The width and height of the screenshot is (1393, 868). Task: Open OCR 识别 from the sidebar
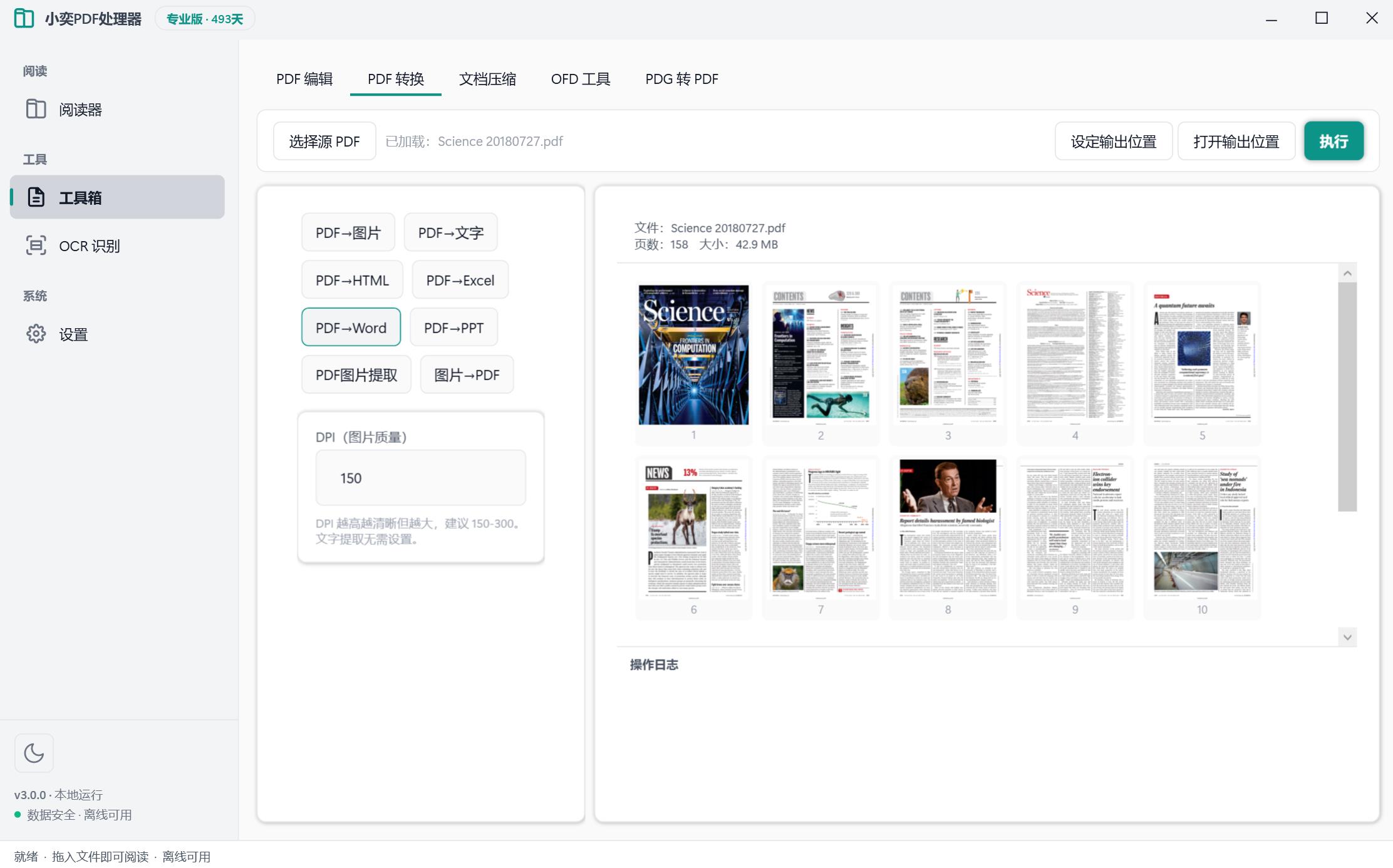pyautogui.click(x=117, y=245)
